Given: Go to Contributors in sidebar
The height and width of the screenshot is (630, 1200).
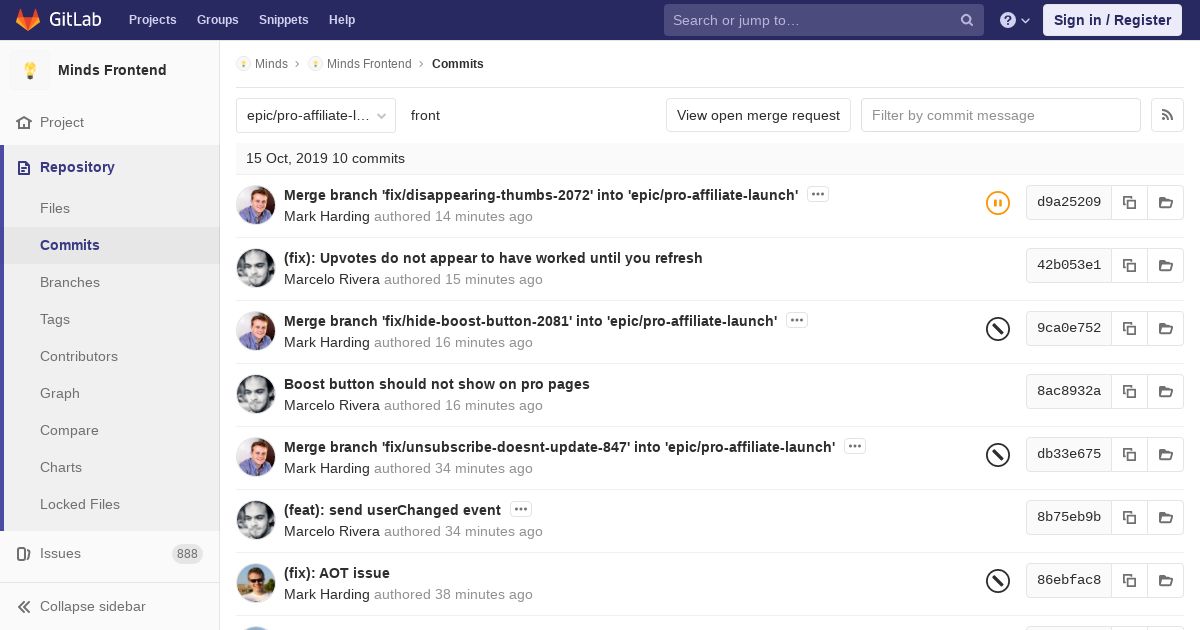Looking at the screenshot, I should coord(79,356).
